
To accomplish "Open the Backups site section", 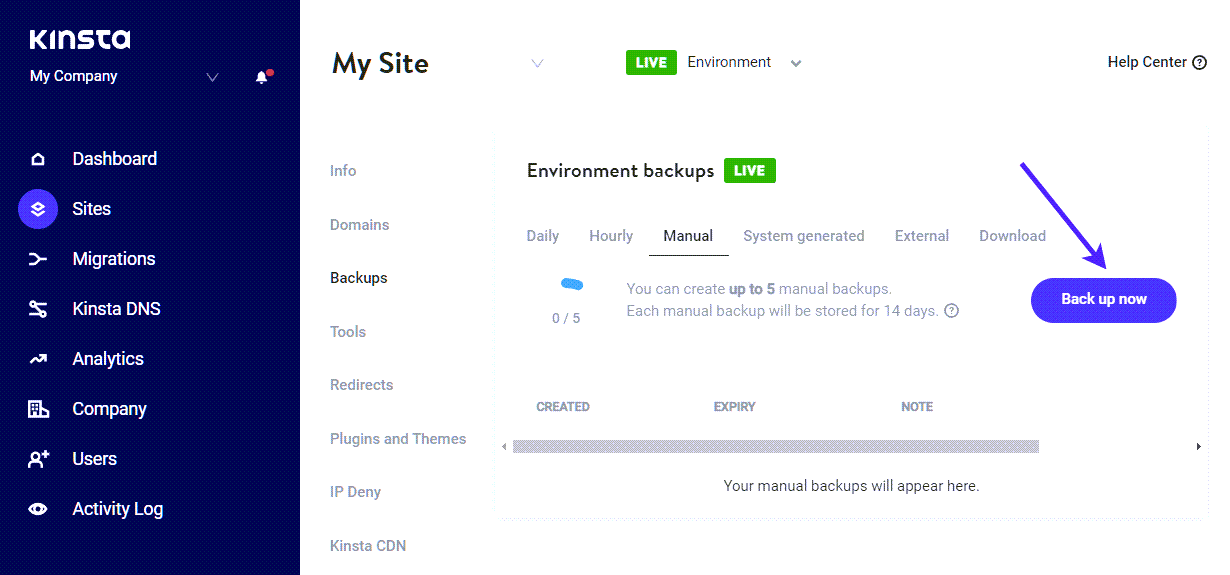I will 359,278.
